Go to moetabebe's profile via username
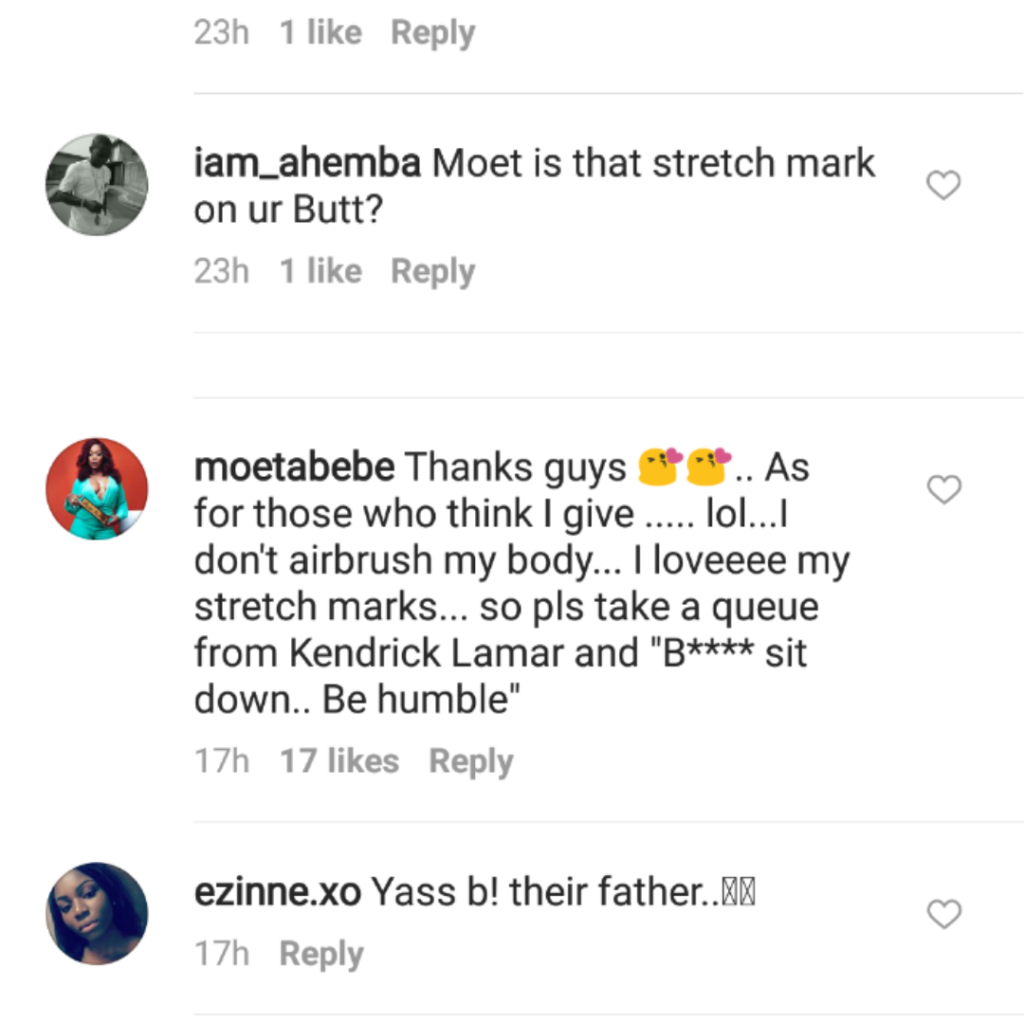Screen dimensions: 1024x1024 [x=295, y=468]
